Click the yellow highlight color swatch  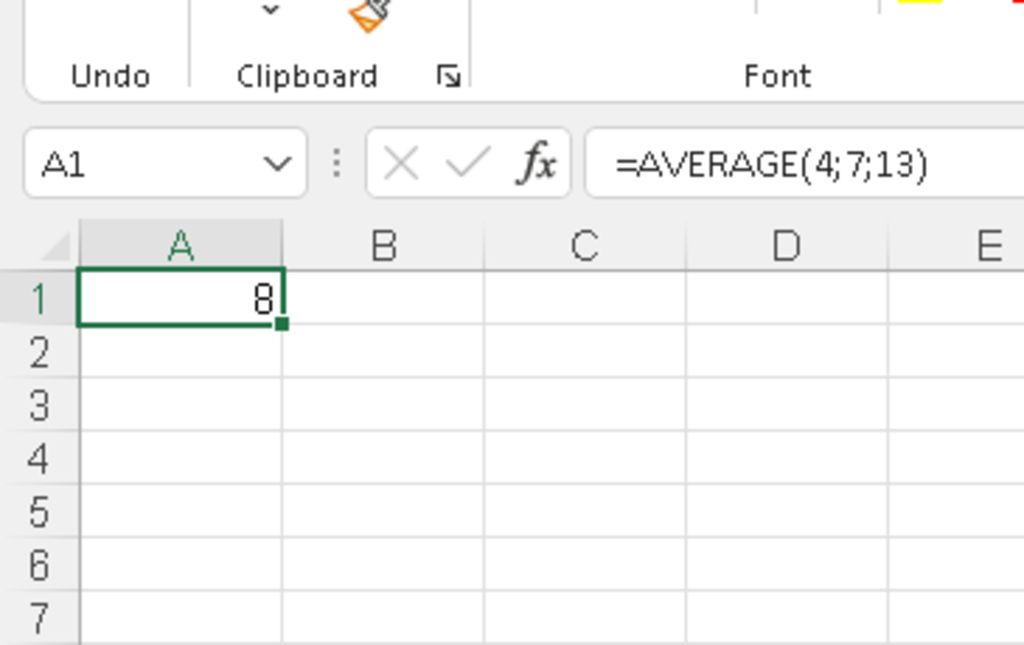click(x=920, y=3)
